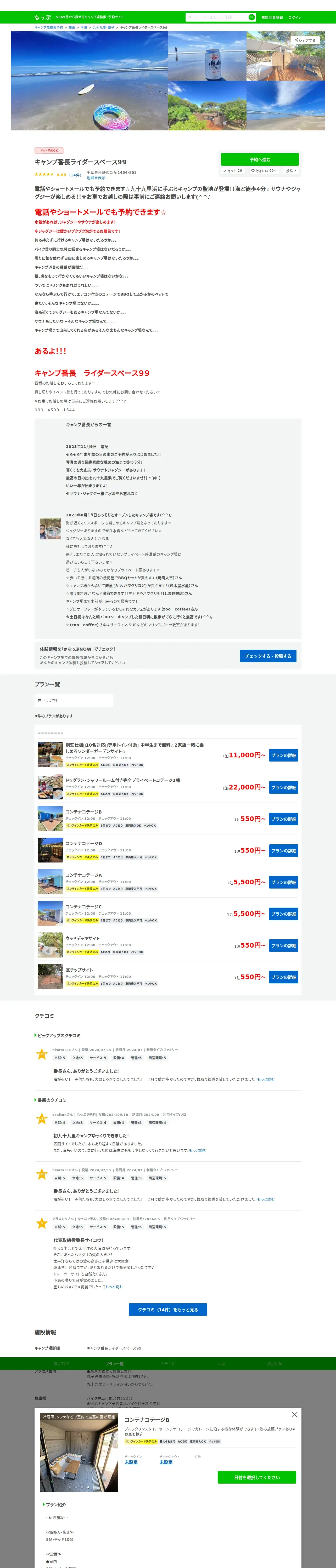This screenshot has width=336, height=1568.
Task: Open プランの詳細 for ウッドデッキサイト
Action: [x=284, y=946]
